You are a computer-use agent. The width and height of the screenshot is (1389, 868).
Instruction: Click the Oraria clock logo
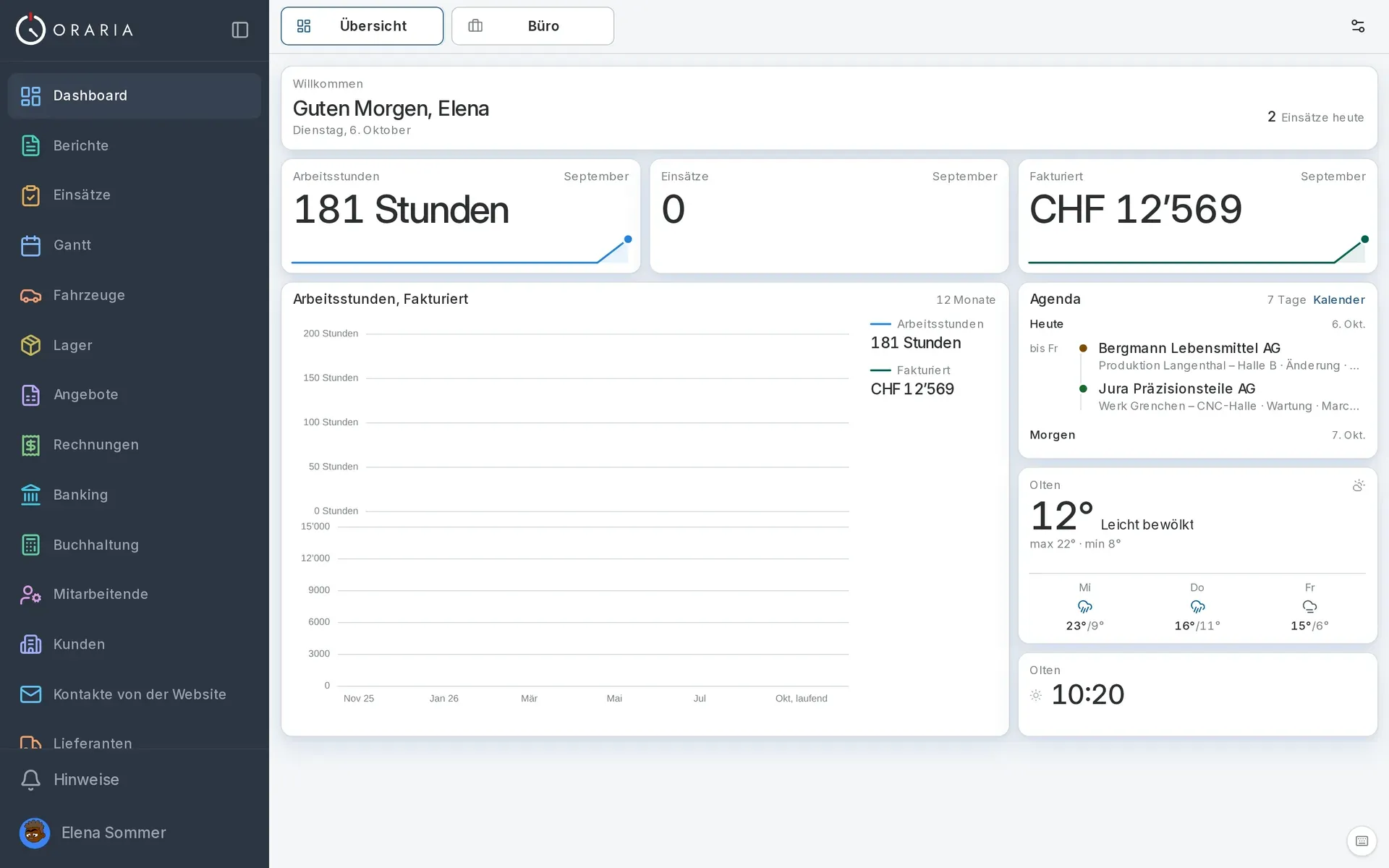30,29
